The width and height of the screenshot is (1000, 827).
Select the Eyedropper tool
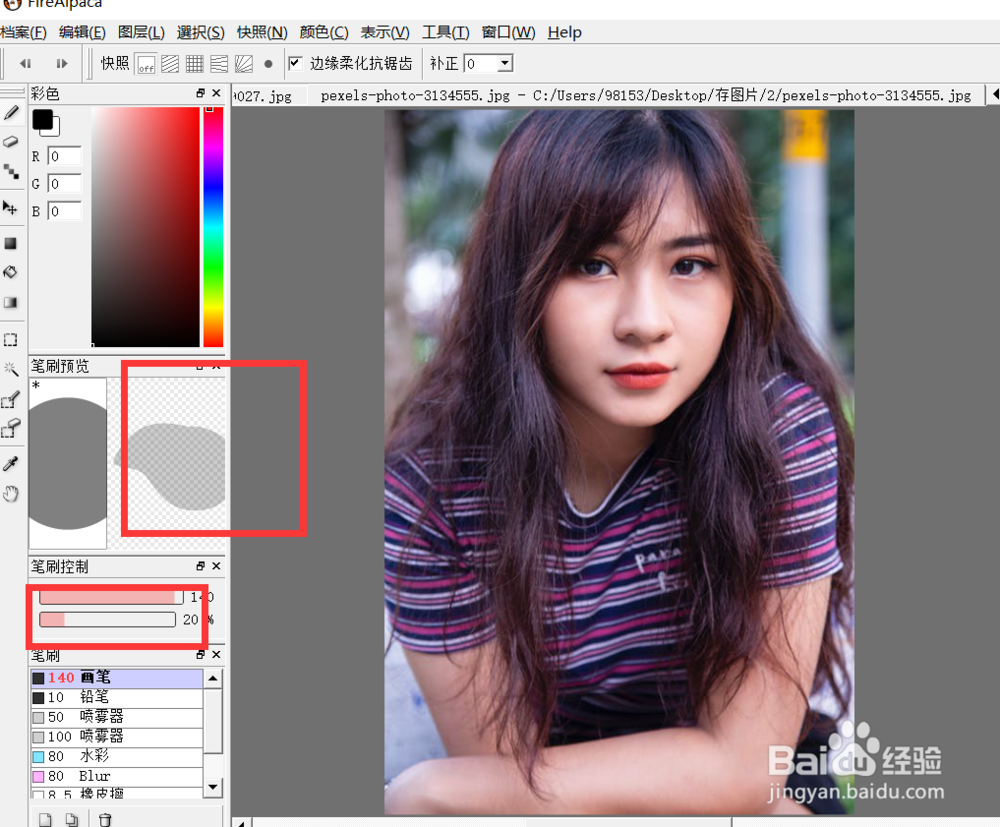point(11,464)
